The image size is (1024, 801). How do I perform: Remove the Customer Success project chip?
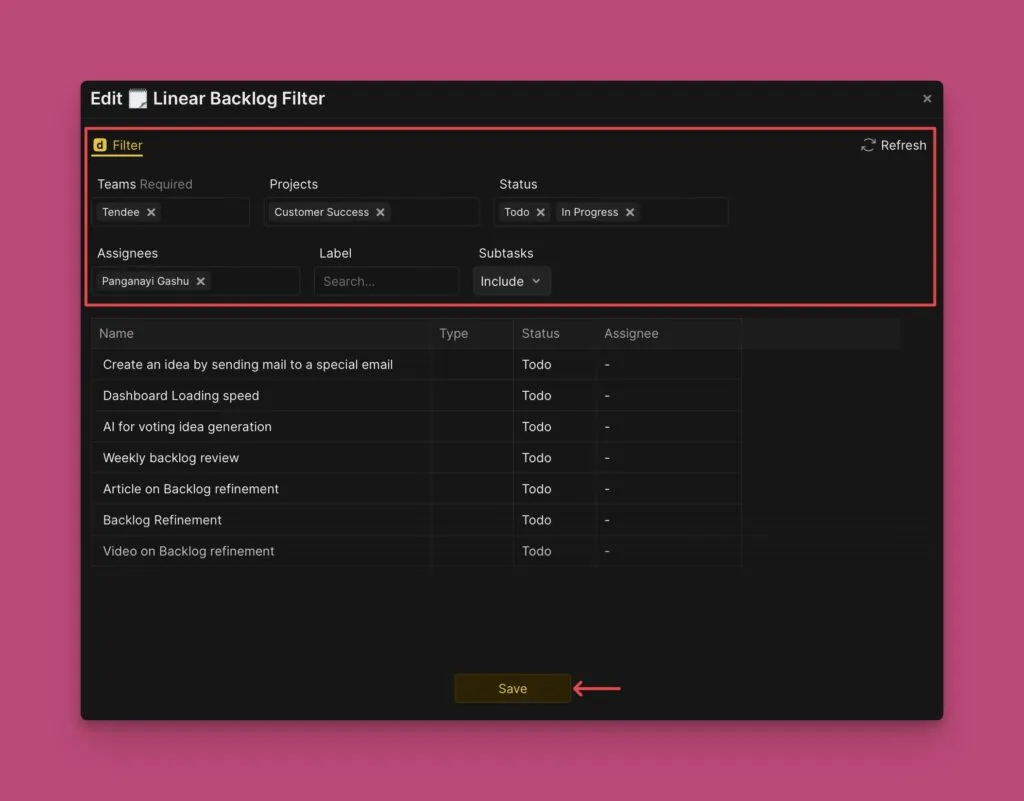coord(380,212)
